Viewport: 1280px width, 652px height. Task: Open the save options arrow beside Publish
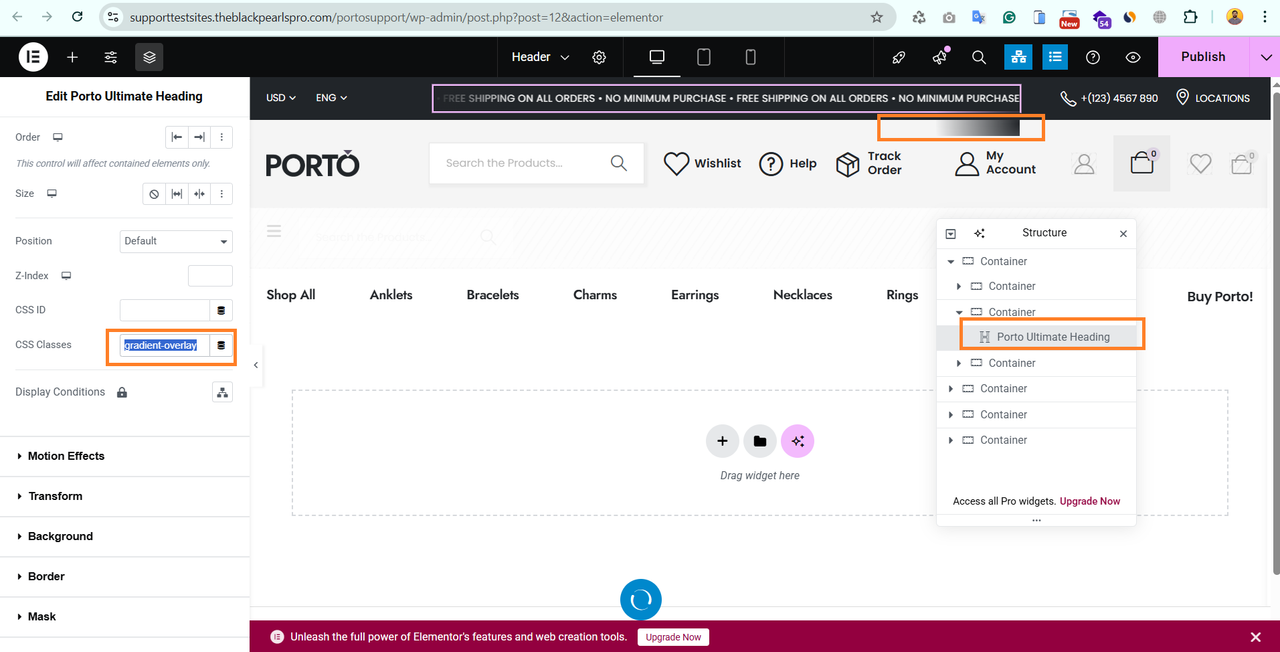pyautogui.click(x=1265, y=57)
